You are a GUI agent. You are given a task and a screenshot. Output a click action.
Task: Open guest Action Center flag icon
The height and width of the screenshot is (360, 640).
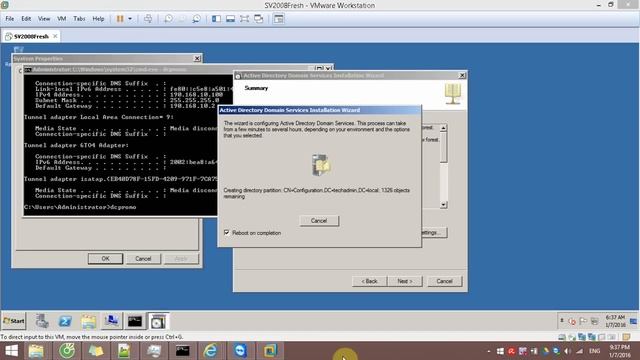583,321
